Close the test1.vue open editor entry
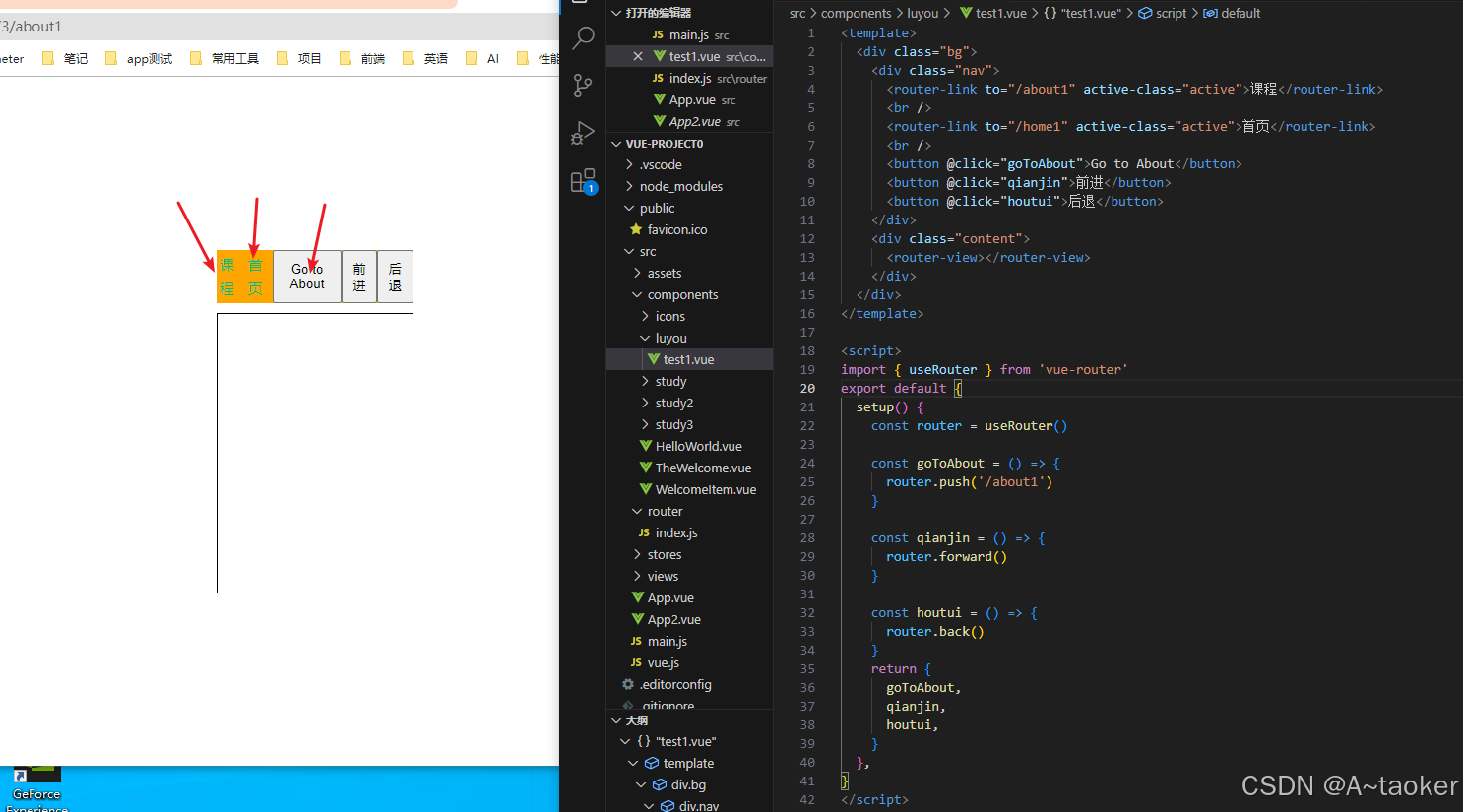This screenshot has width=1463, height=812. point(638,56)
